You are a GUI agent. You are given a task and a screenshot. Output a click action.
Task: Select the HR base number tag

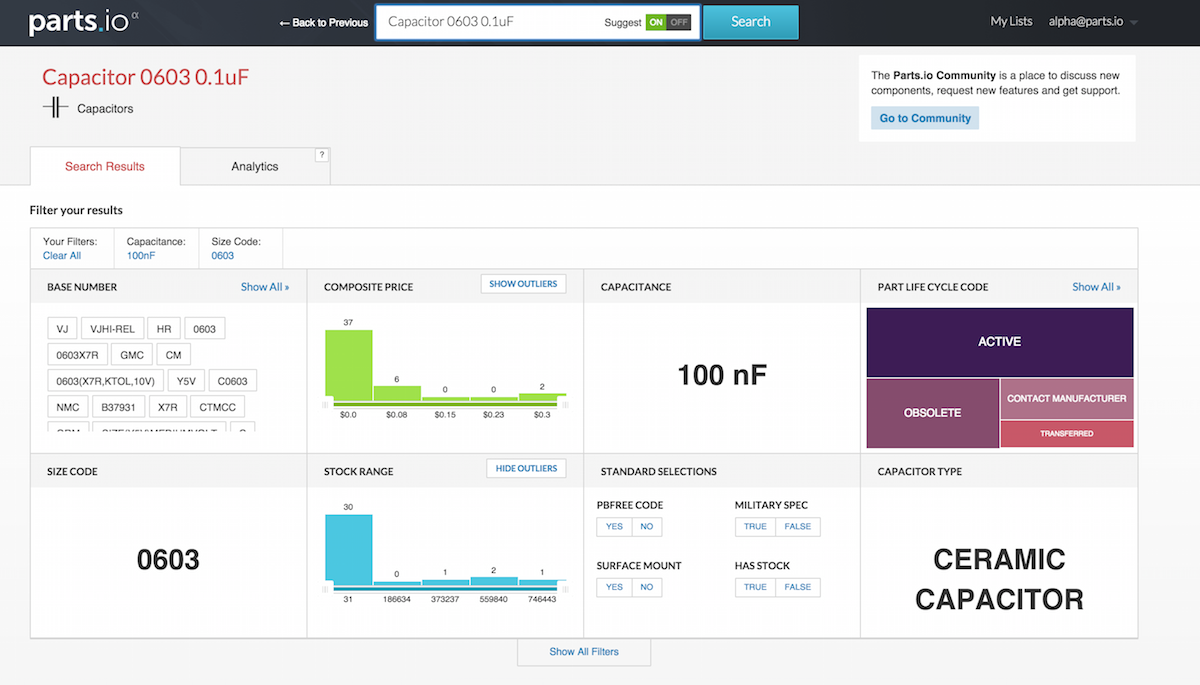pyautogui.click(x=164, y=328)
